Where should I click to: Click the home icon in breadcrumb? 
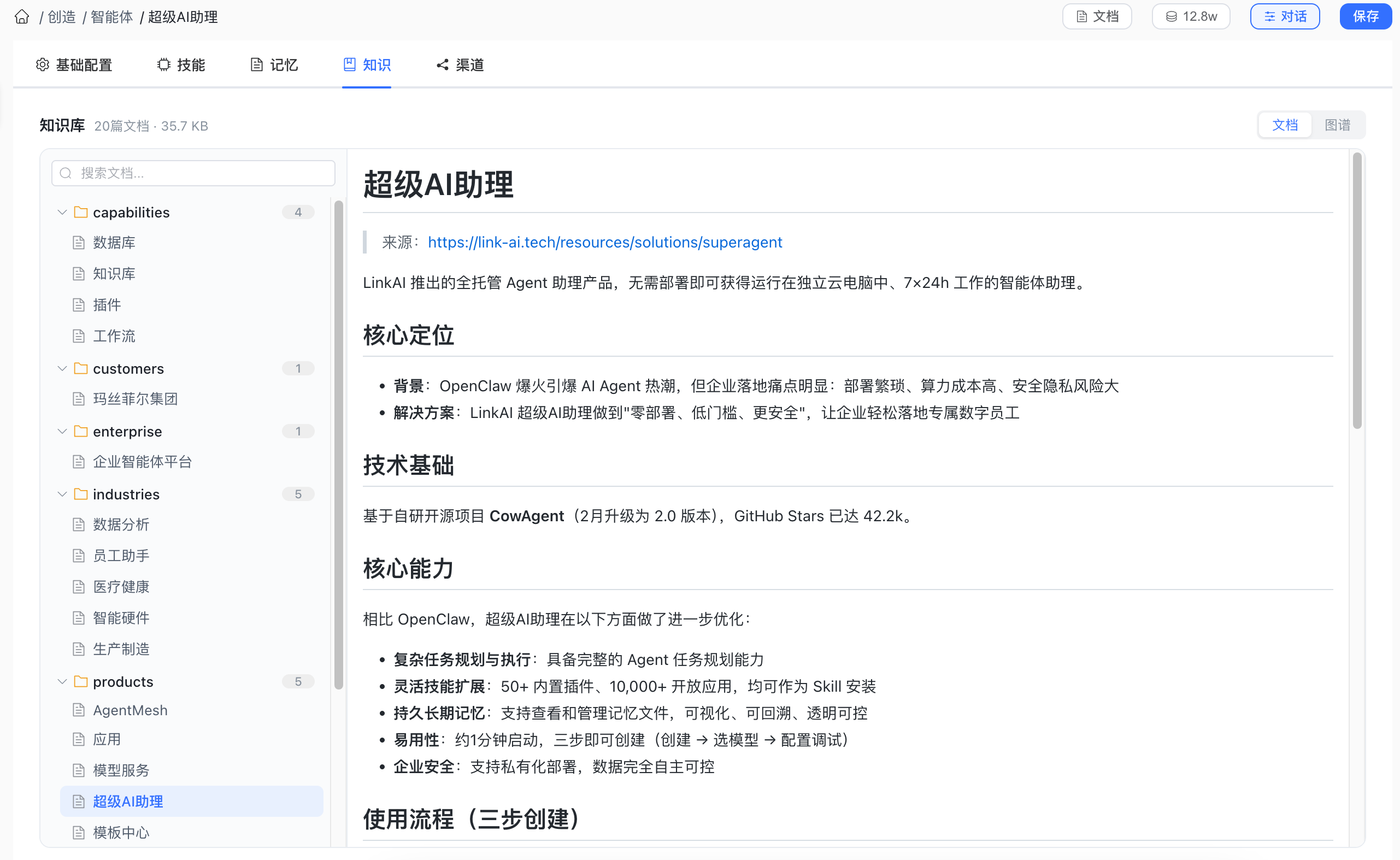(x=22, y=16)
